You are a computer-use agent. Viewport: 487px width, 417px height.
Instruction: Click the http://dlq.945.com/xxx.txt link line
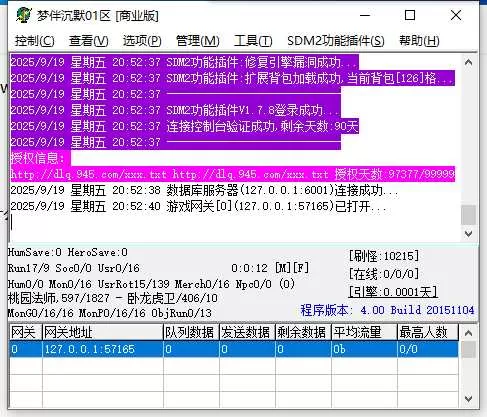pos(233,174)
